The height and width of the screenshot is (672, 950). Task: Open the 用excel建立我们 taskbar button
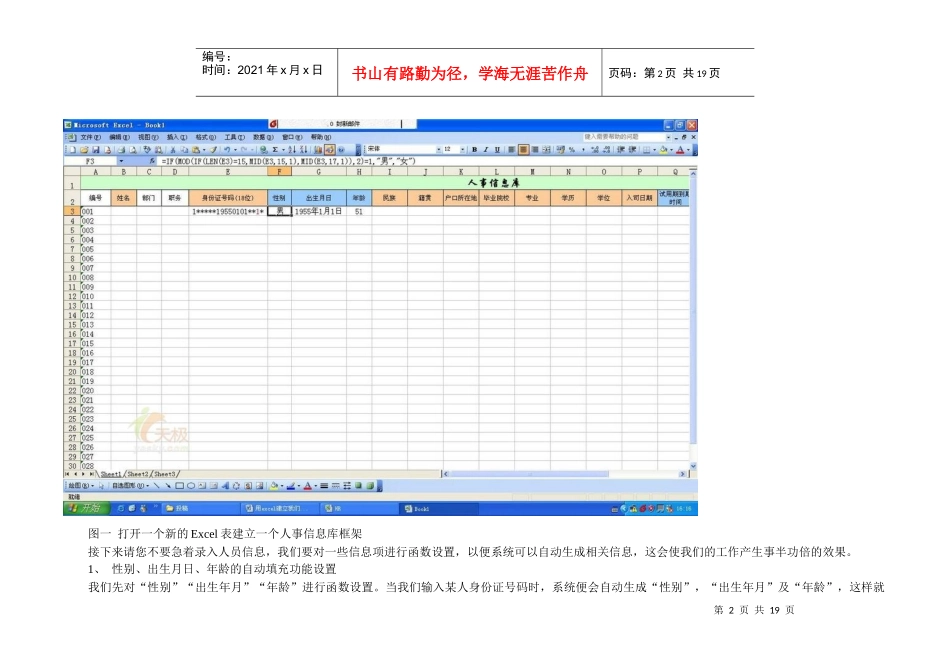tap(279, 508)
